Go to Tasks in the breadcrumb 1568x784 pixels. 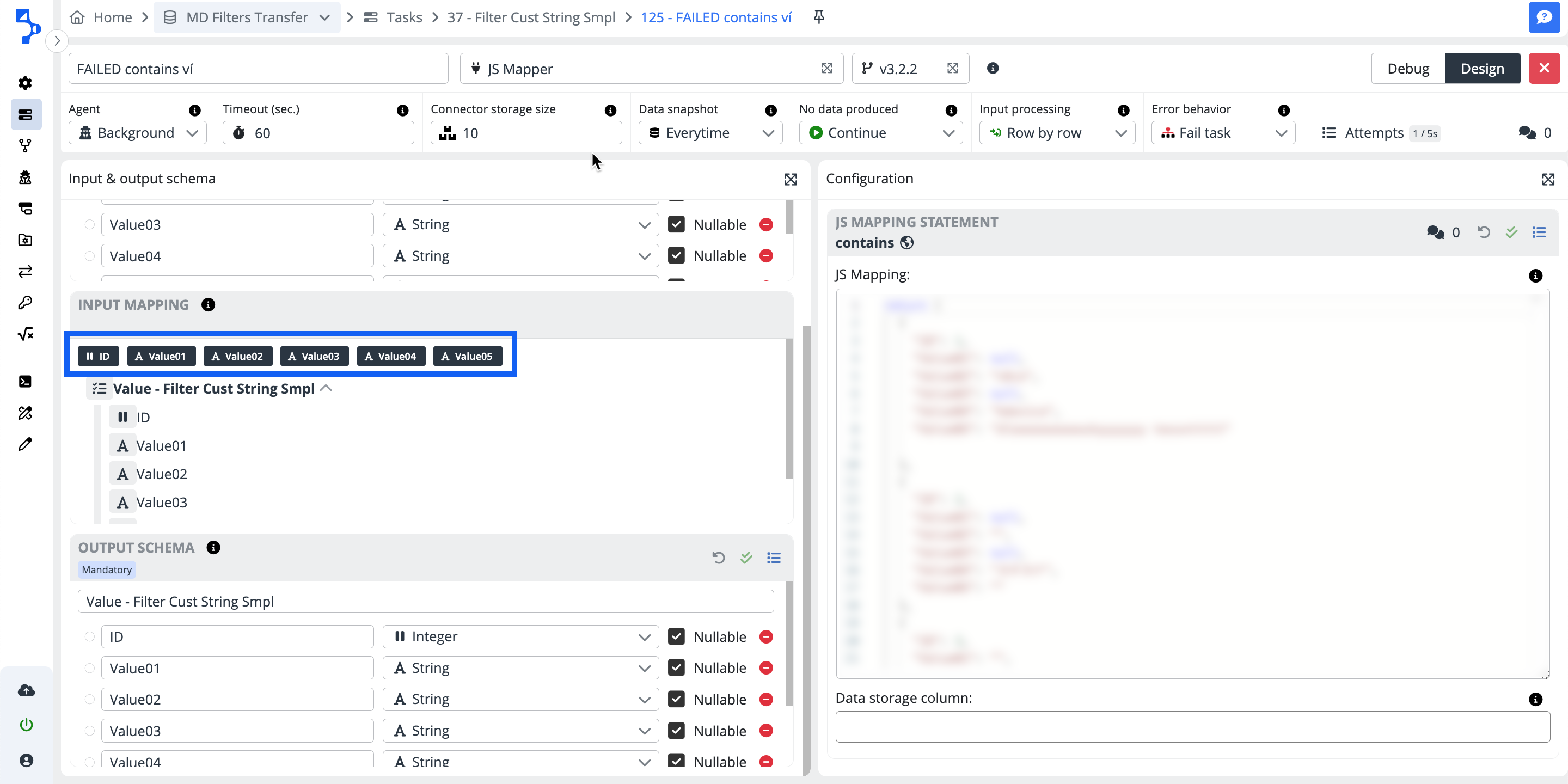403,17
